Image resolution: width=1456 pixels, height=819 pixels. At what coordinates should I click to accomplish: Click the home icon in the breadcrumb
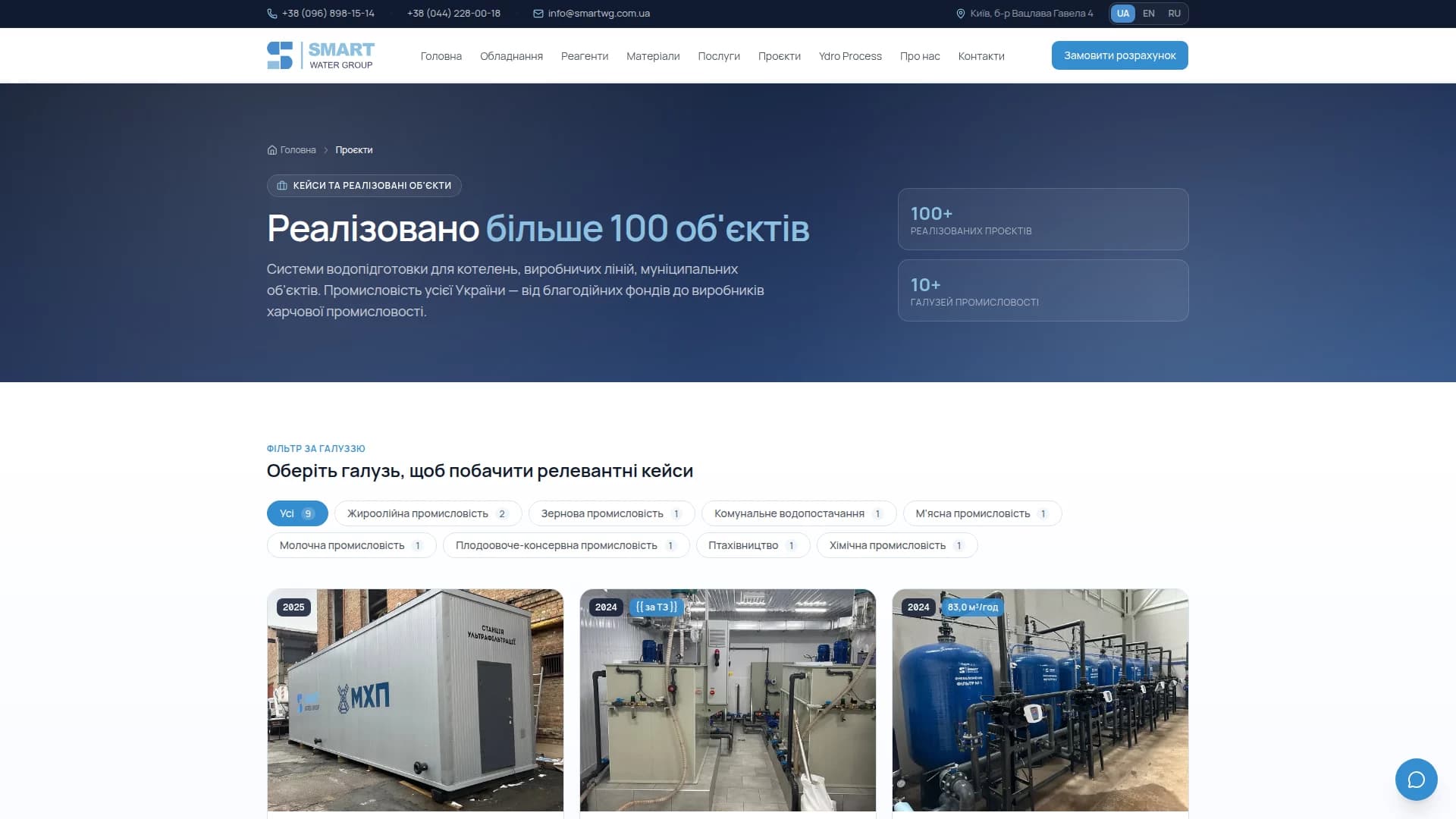click(272, 150)
